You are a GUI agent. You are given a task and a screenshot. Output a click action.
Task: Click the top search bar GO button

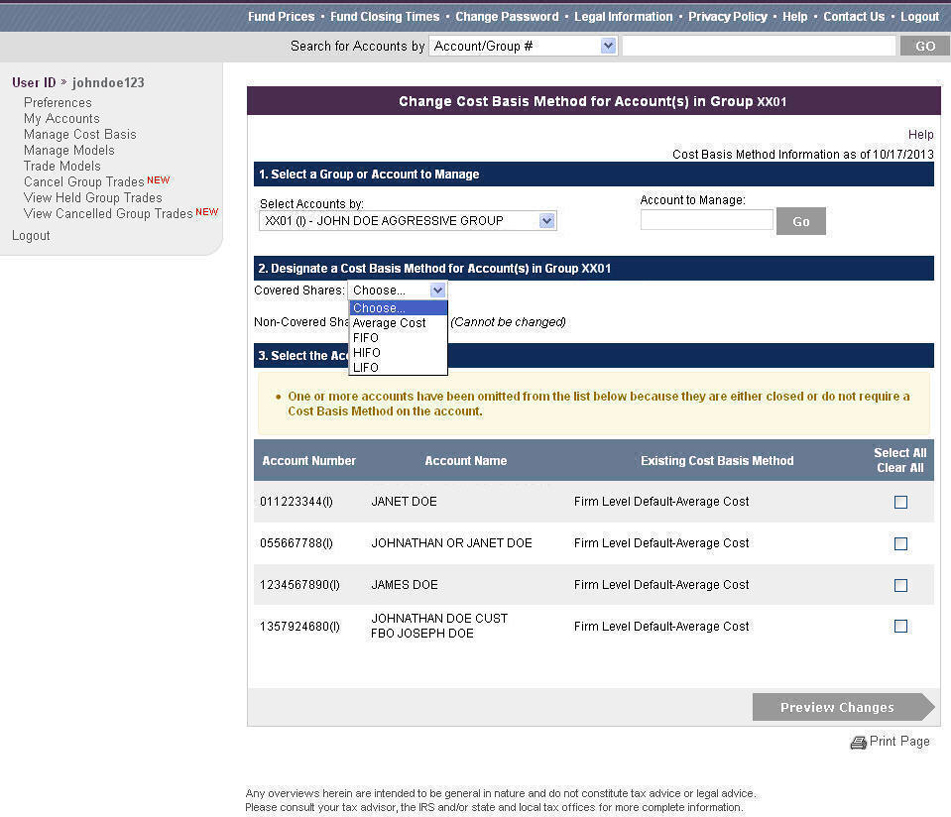pos(924,46)
